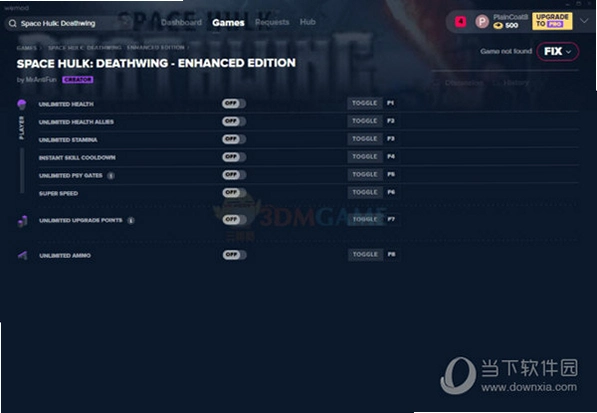
Task: Click the TOGGLE hotkey button for Unlimited Ammo
Action: [x=365, y=254]
